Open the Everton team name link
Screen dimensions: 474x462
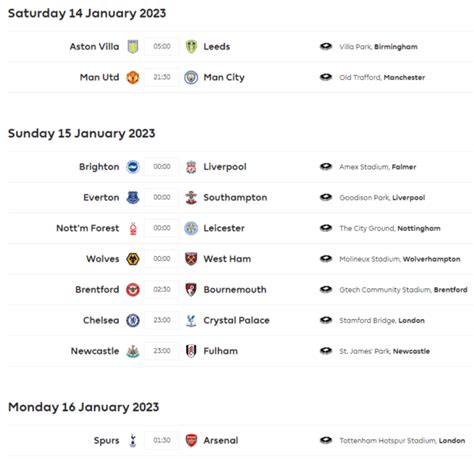[x=101, y=197]
